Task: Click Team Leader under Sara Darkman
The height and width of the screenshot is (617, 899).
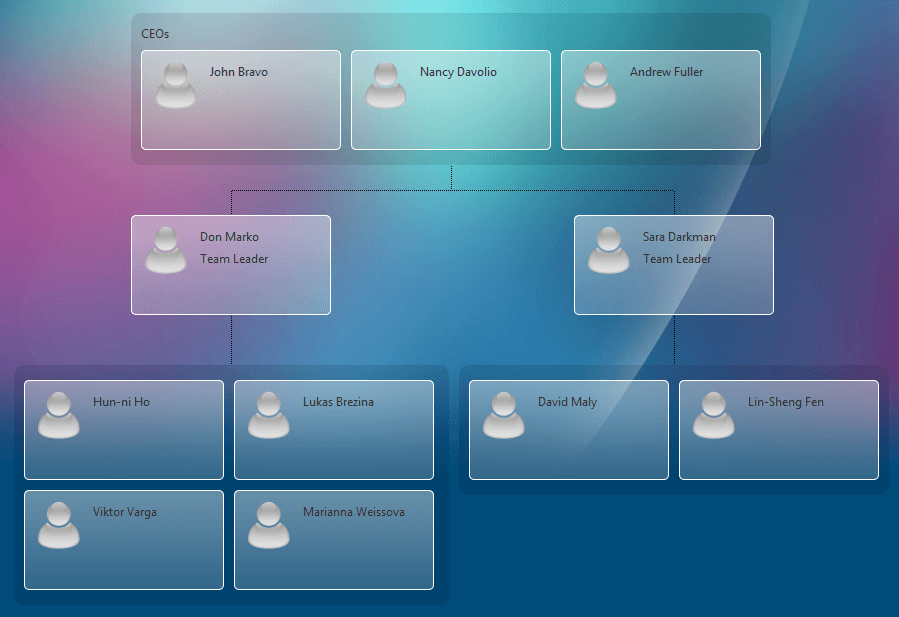Action: click(x=677, y=259)
